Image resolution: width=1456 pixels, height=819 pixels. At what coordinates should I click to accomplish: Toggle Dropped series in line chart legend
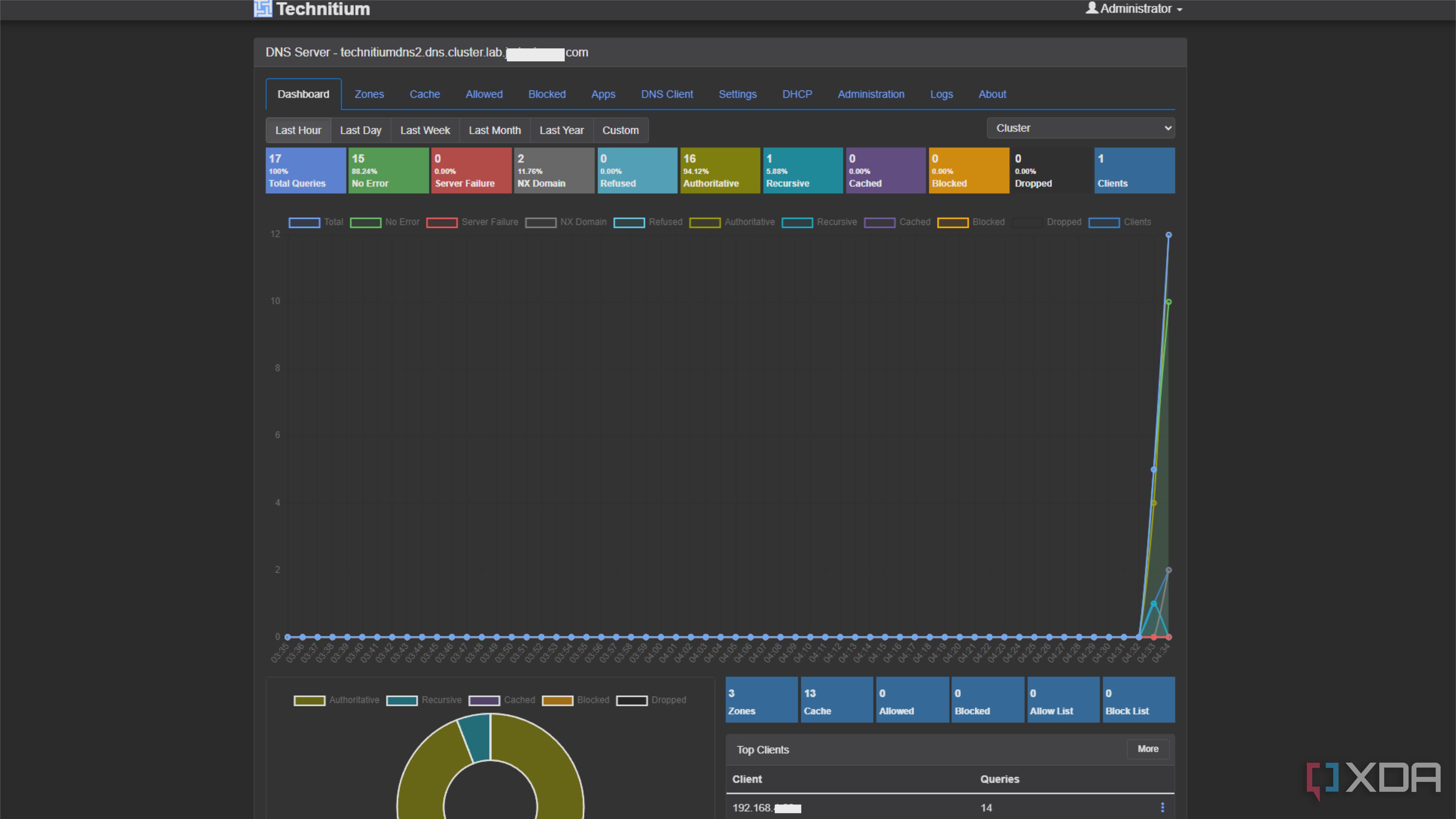(1047, 222)
